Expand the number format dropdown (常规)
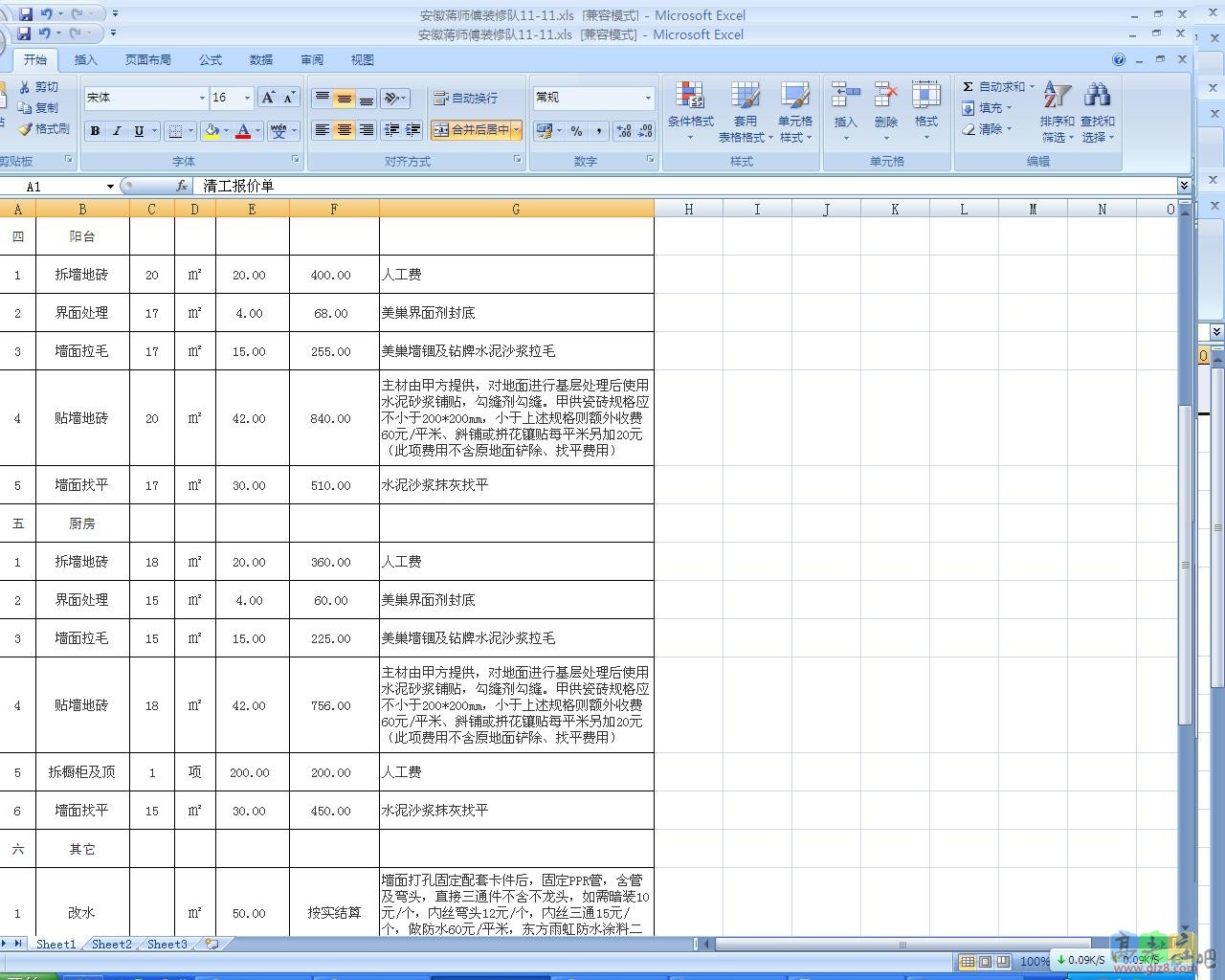Screen dimensions: 1225x980 click(x=648, y=98)
